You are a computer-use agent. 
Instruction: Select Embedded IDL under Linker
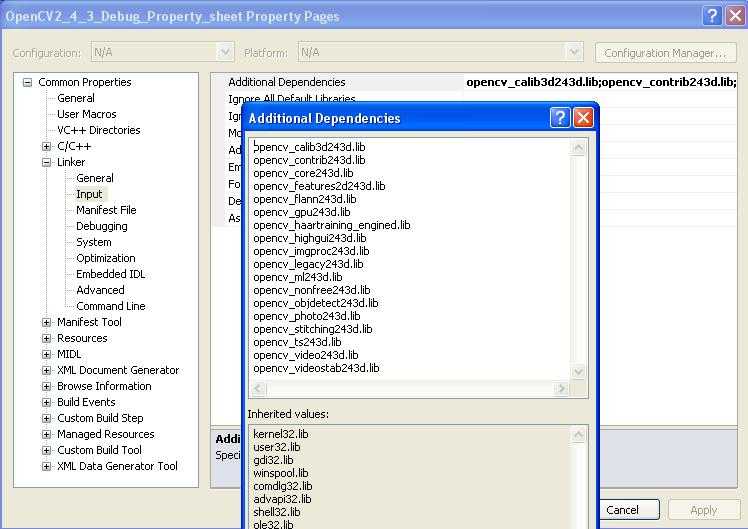click(111, 274)
